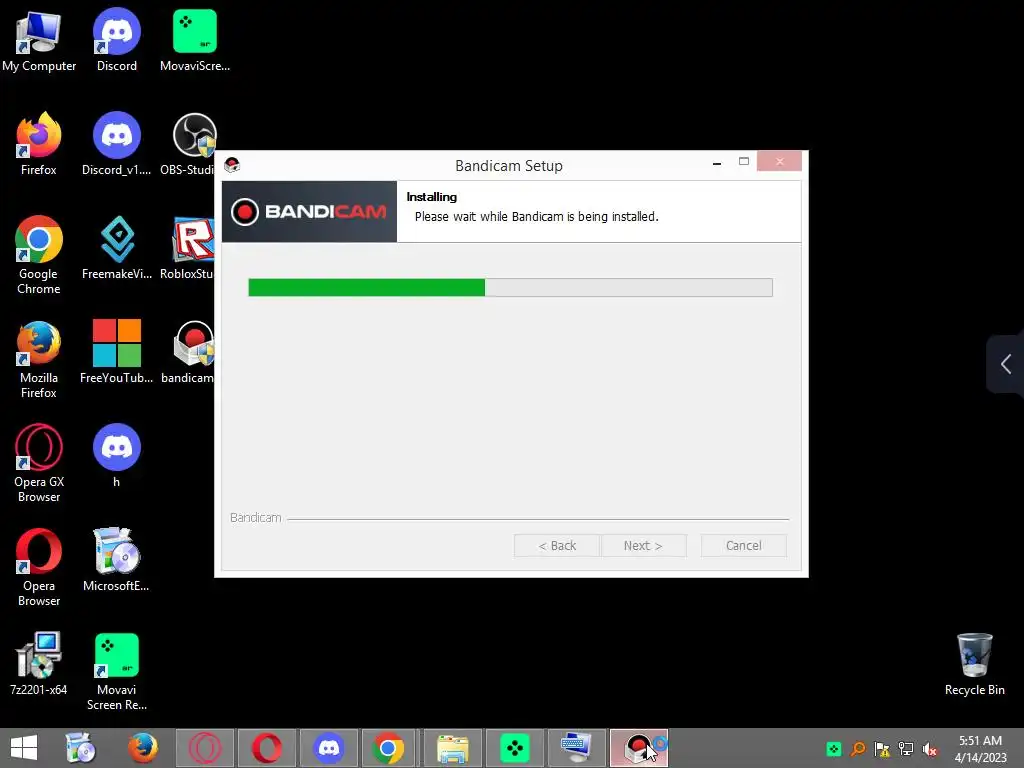Viewport: 1024px width, 768px height.
Task: Click the Cancel button in Bandicam Setup
Action: pos(743,545)
